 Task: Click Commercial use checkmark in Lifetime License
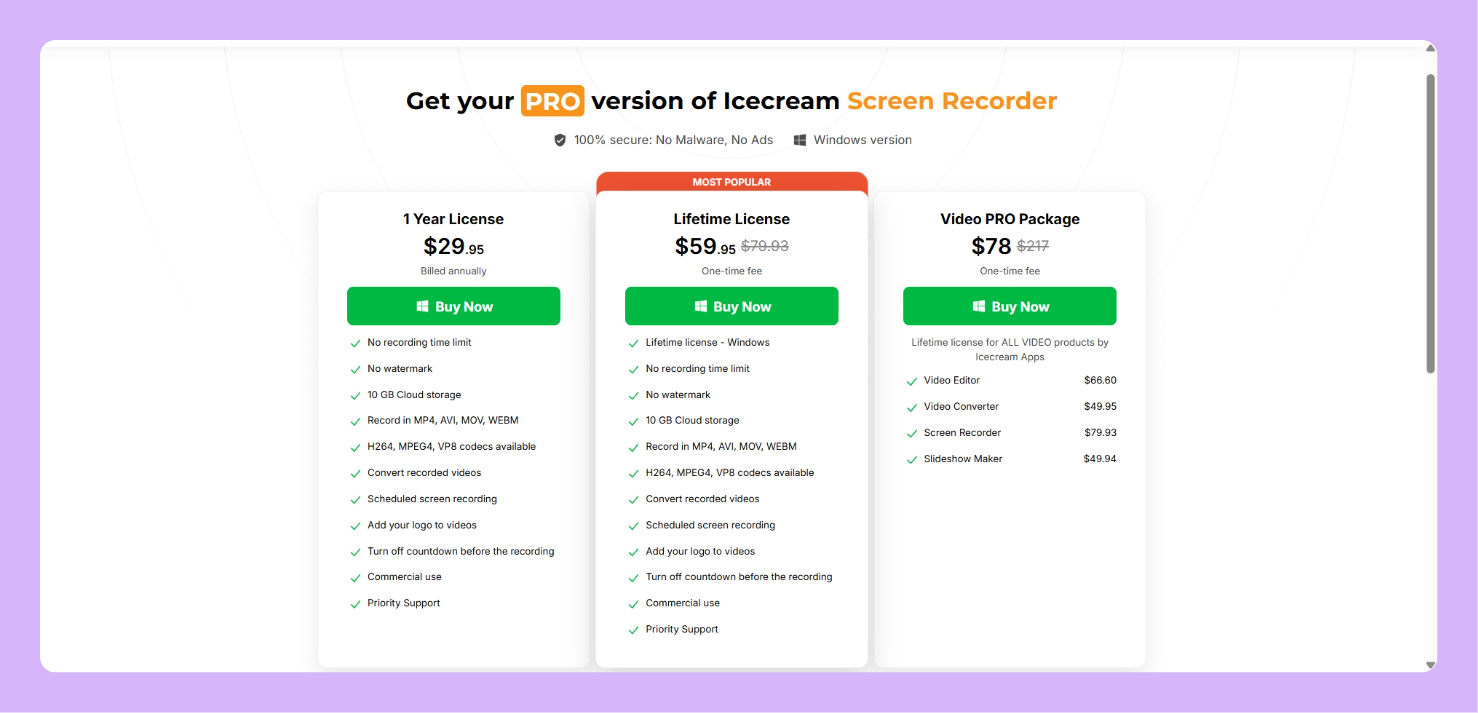[x=633, y=604]
